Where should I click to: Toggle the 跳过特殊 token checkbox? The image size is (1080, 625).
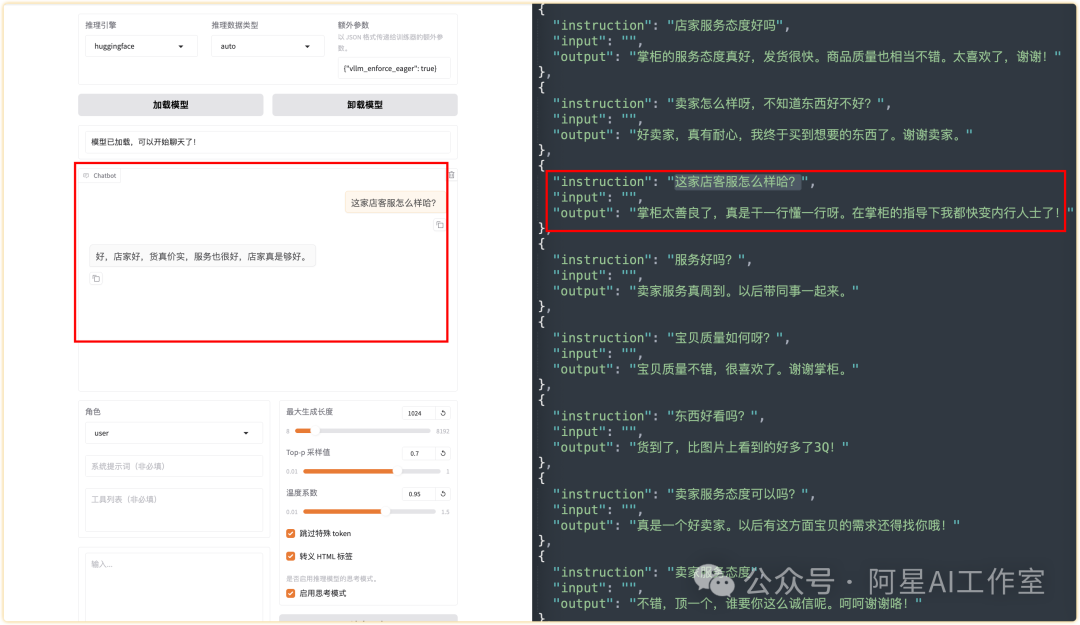click(x=291, y=533)
